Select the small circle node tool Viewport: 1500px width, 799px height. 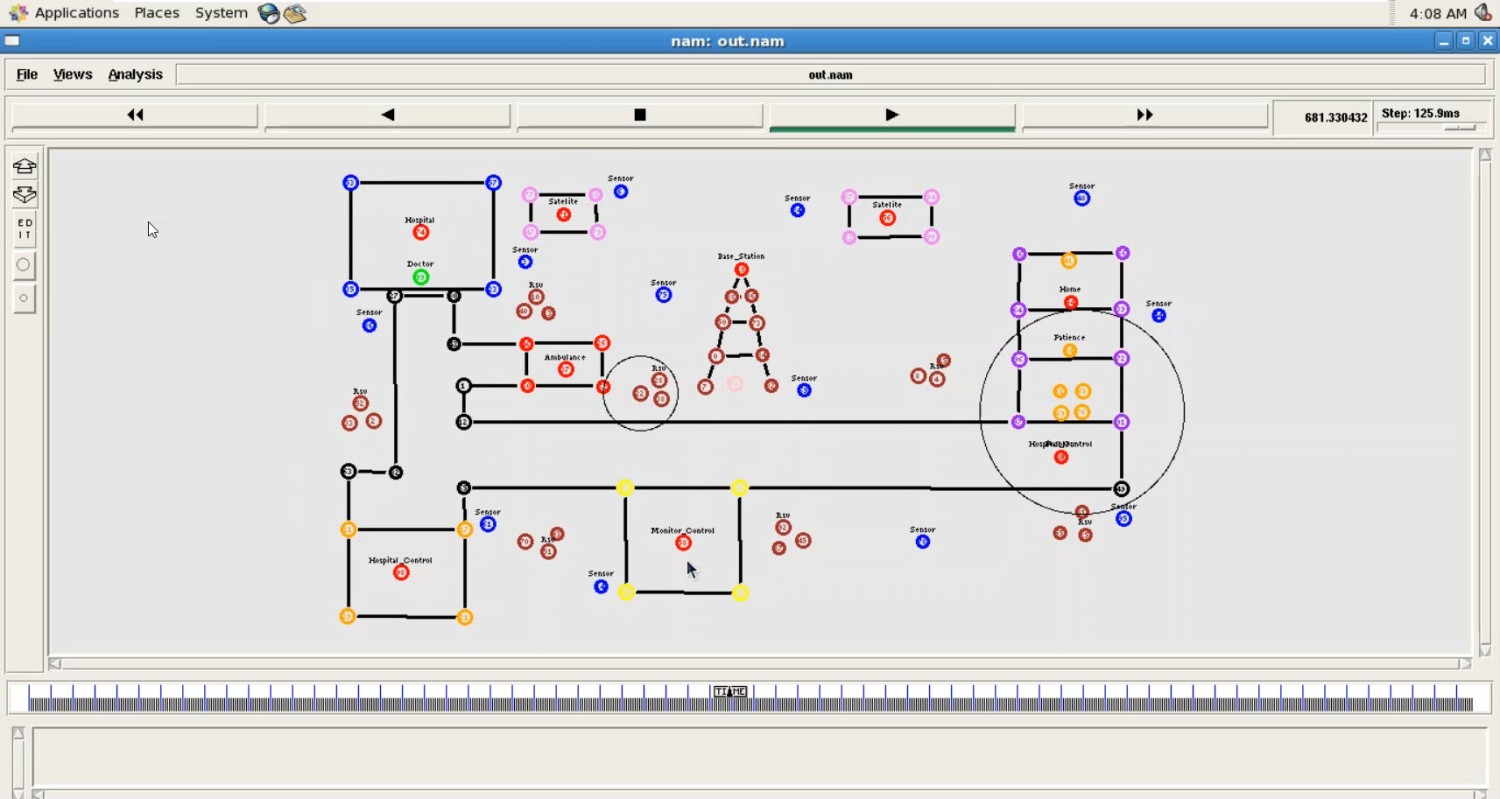click(24, 297)
